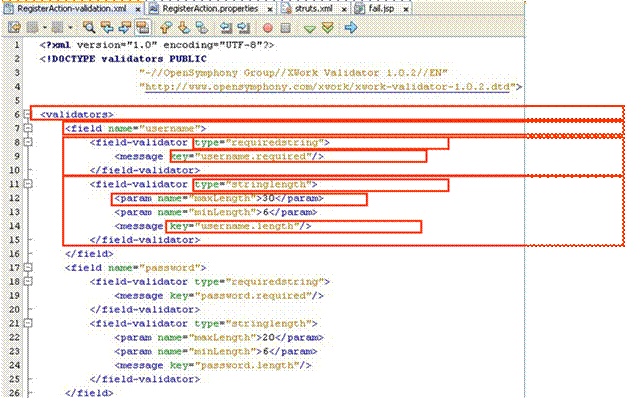Viewport: 625px width, 399px height.
Task: Click line number 13 in gutter
Action: click(x=14, y=212)
